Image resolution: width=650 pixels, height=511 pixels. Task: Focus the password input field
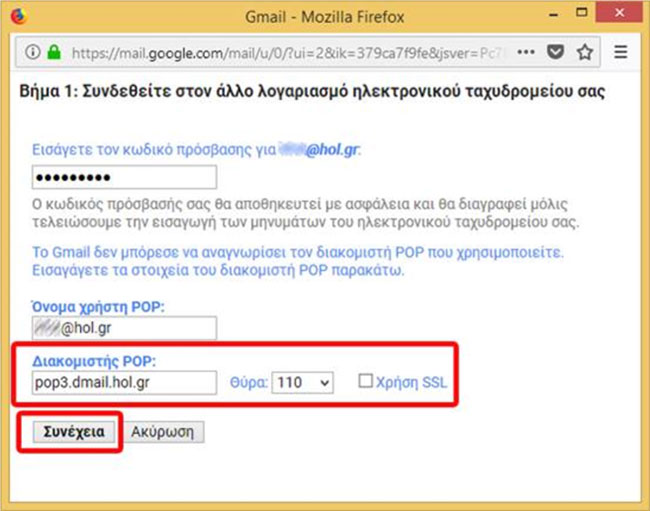tap(124, 177)
